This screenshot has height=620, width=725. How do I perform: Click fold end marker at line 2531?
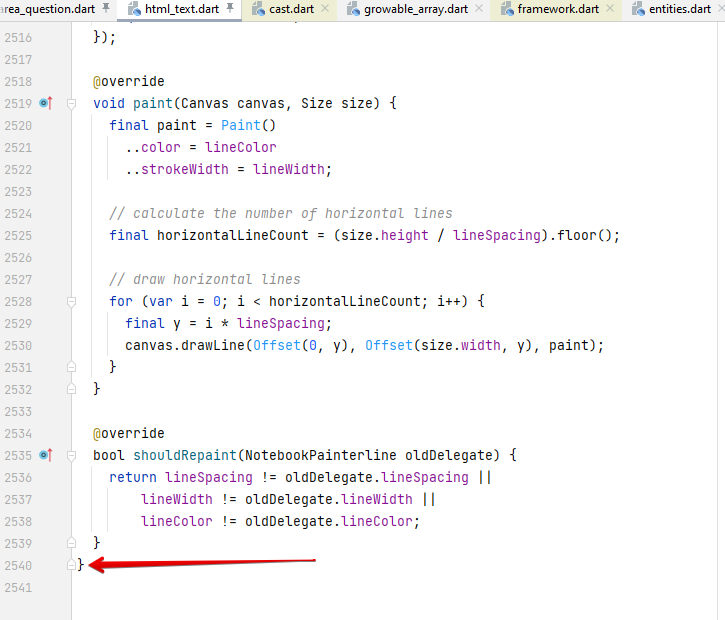[71, 367]
